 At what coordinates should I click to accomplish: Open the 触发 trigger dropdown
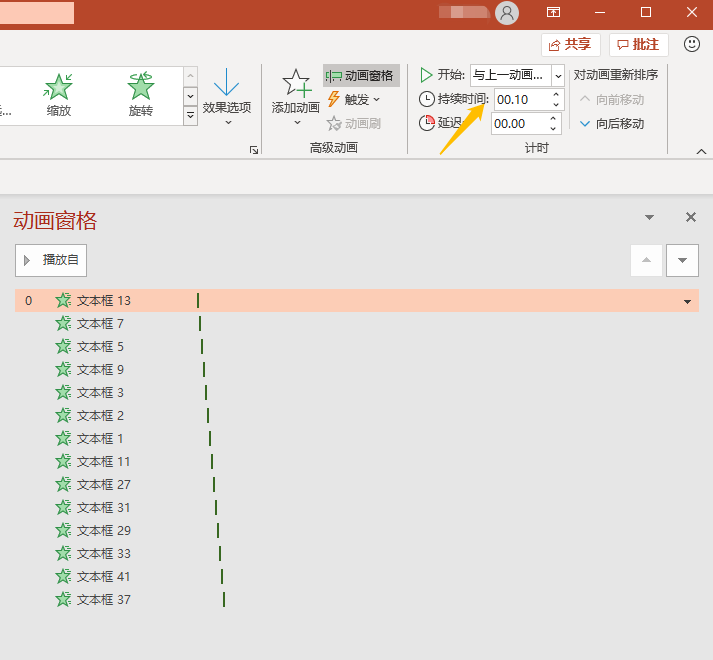tap(354, 99)
